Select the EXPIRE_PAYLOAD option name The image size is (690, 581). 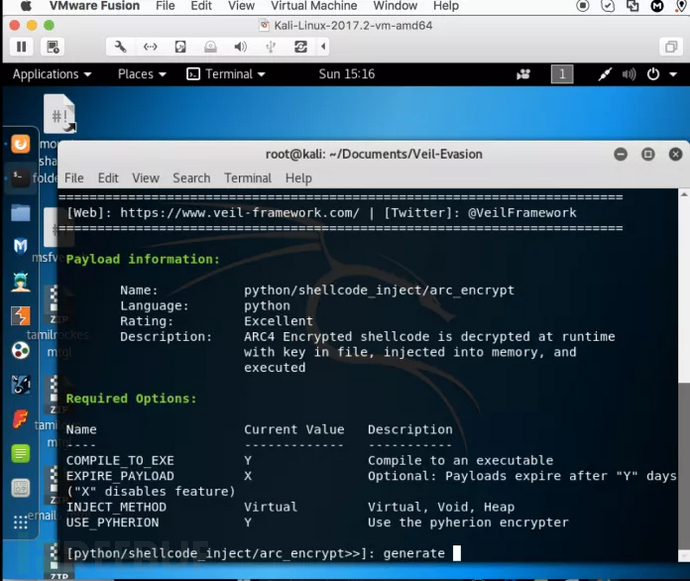pos(120,476)
